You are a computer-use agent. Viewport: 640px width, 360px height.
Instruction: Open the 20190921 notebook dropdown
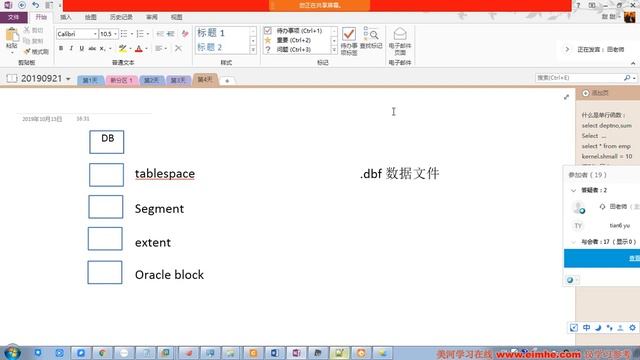coord(68,79)
